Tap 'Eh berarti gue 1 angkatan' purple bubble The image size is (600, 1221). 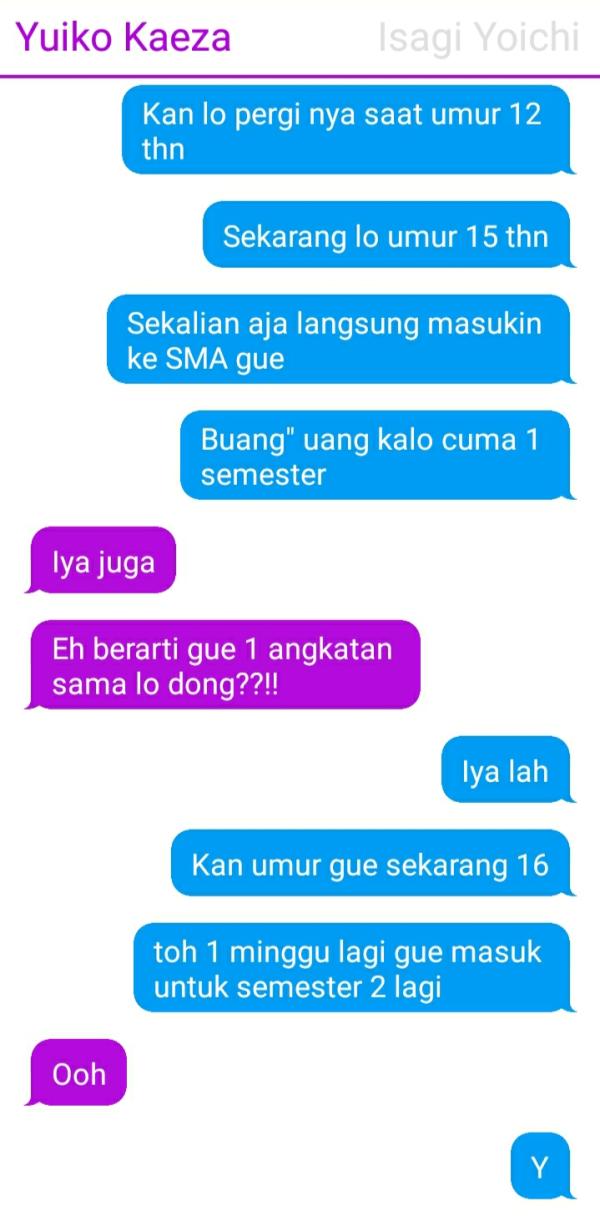[225, 665]
